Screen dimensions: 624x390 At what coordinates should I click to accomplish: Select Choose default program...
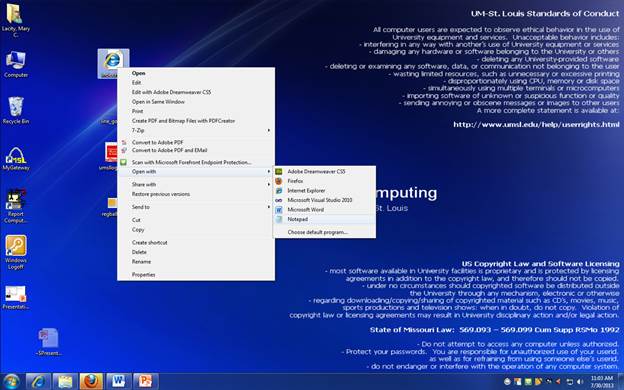(324, 232)
